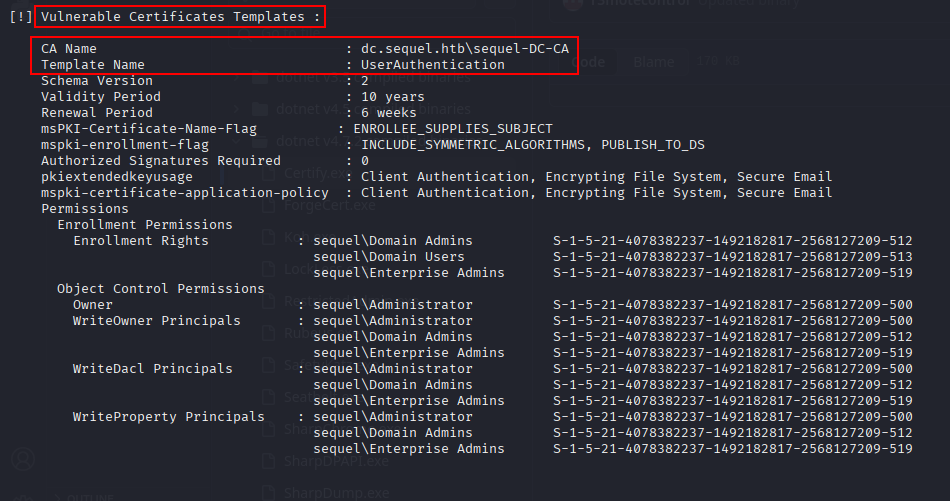Click the 'Owner' label
The height and width of the screenshot is (501, 950).
tap(93, 305)
